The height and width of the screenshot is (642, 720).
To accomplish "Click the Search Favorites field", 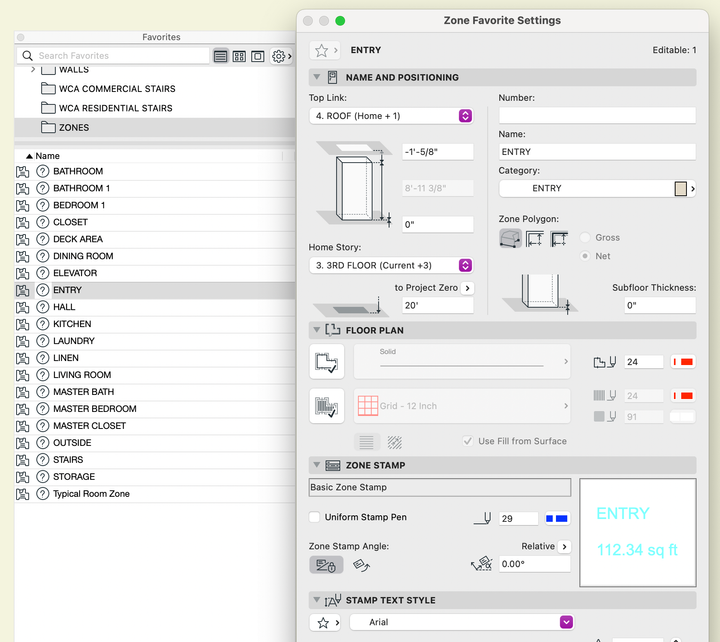I will pos(113,56).
